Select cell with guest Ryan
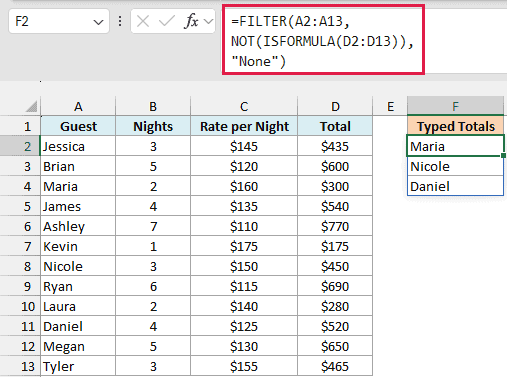 (x=78, y=286)
